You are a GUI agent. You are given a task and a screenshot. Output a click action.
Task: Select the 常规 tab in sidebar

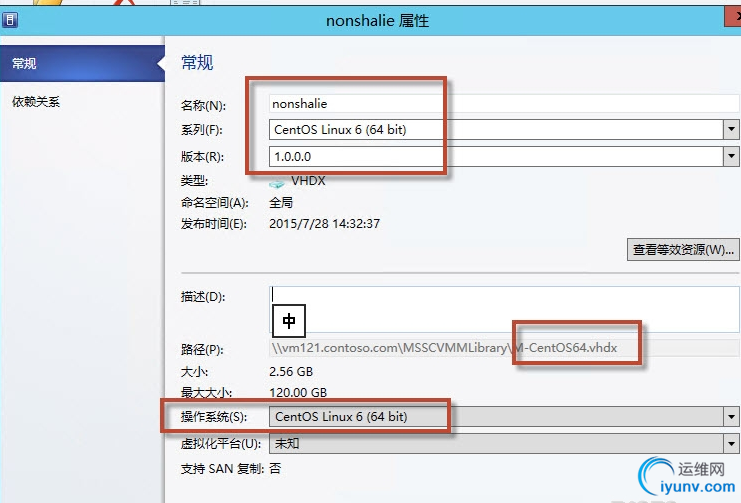pos(82,63)
